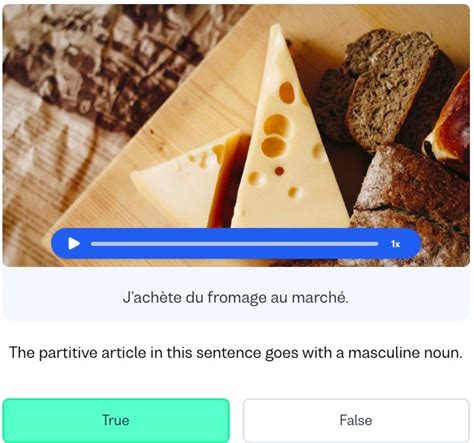Answer True to the statement
The height and width of the screenshot is (443, 474).
(116, 420)
